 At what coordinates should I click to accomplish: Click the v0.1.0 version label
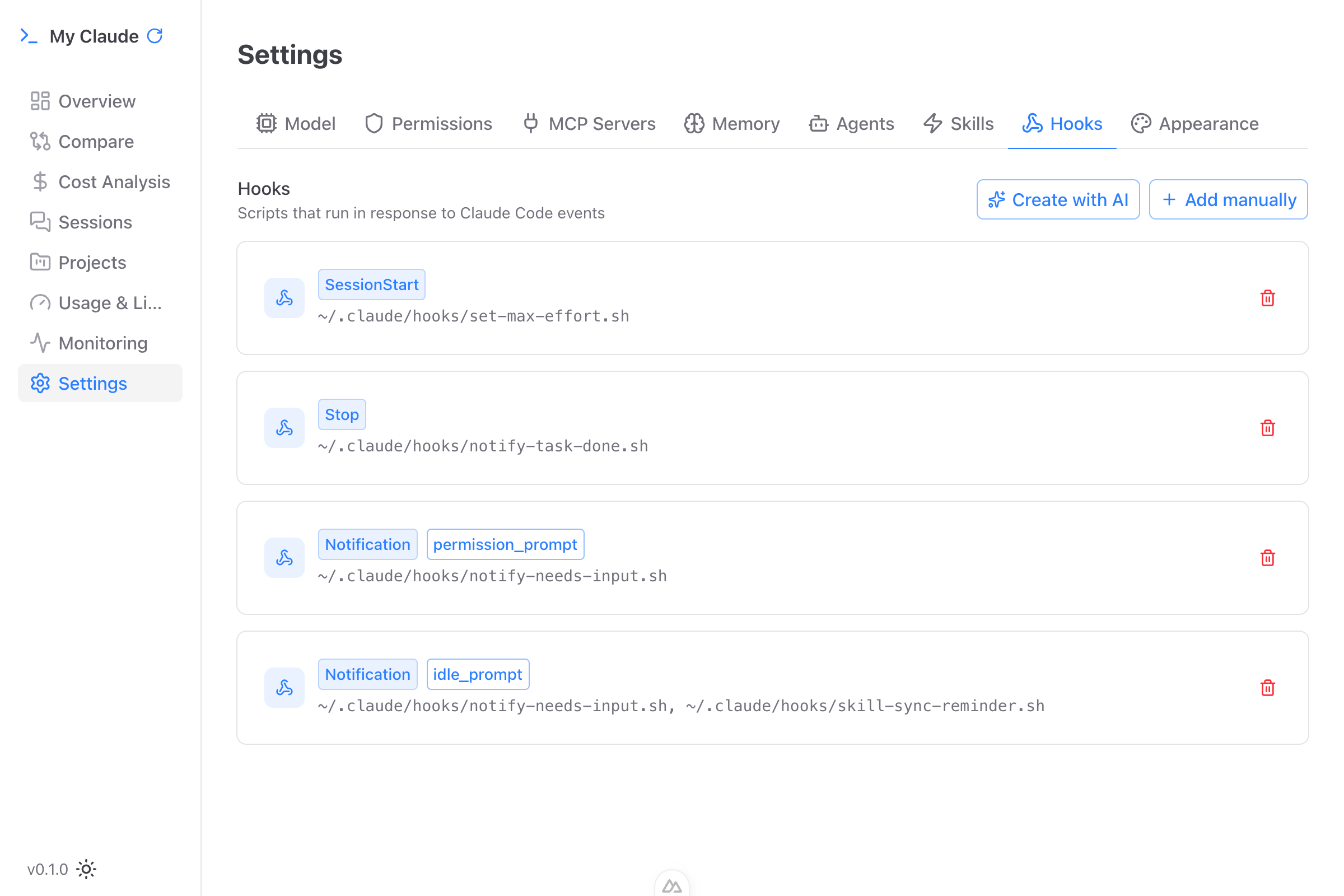point(48,869)
